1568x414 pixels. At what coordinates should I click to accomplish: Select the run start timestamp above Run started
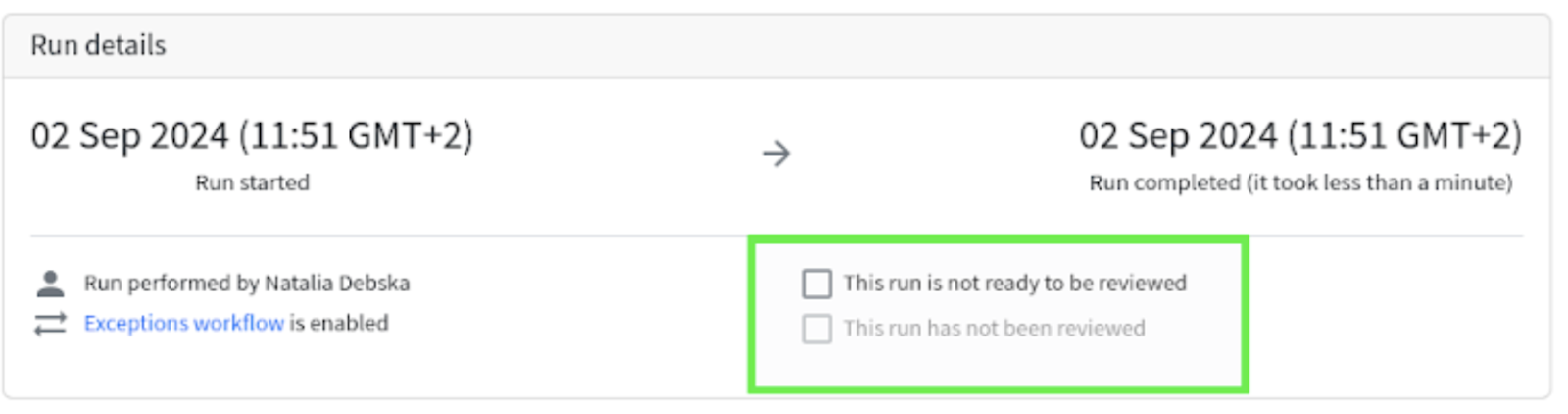252,135
